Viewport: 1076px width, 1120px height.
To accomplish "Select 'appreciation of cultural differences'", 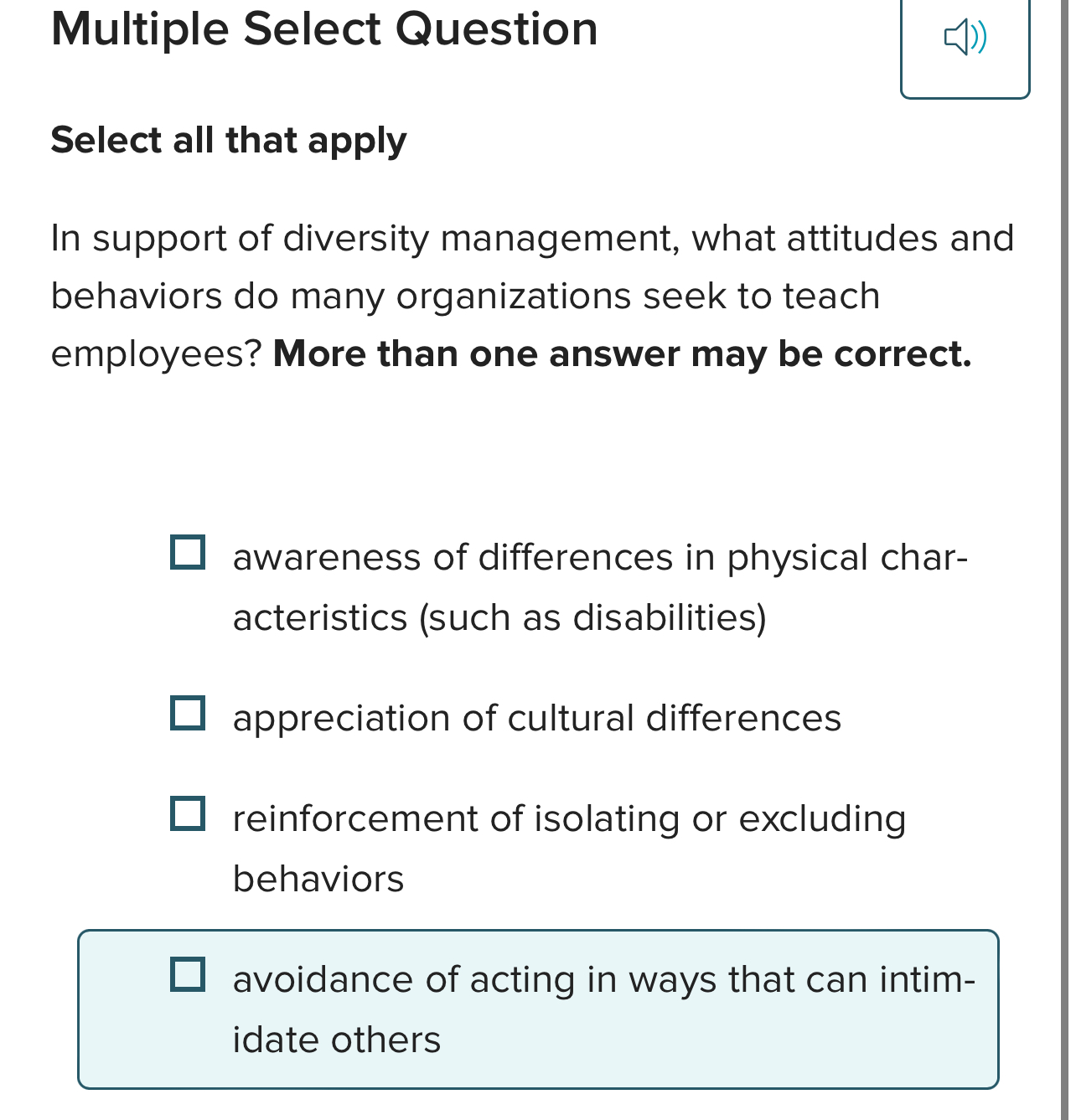I will pyautogui.click(x=189, y=715).
